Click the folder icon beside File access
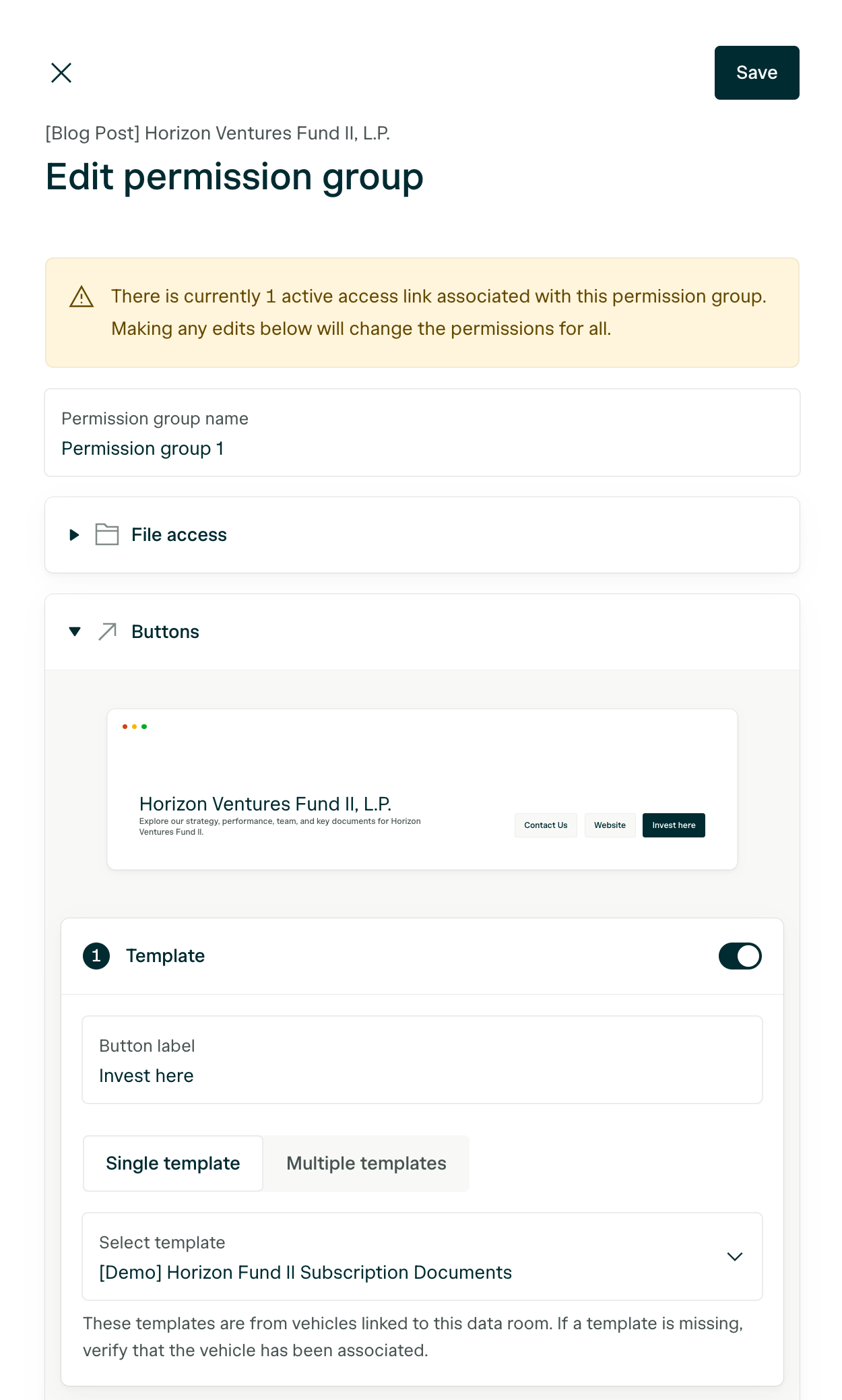 pyautogui.click(x=106, y=534)
